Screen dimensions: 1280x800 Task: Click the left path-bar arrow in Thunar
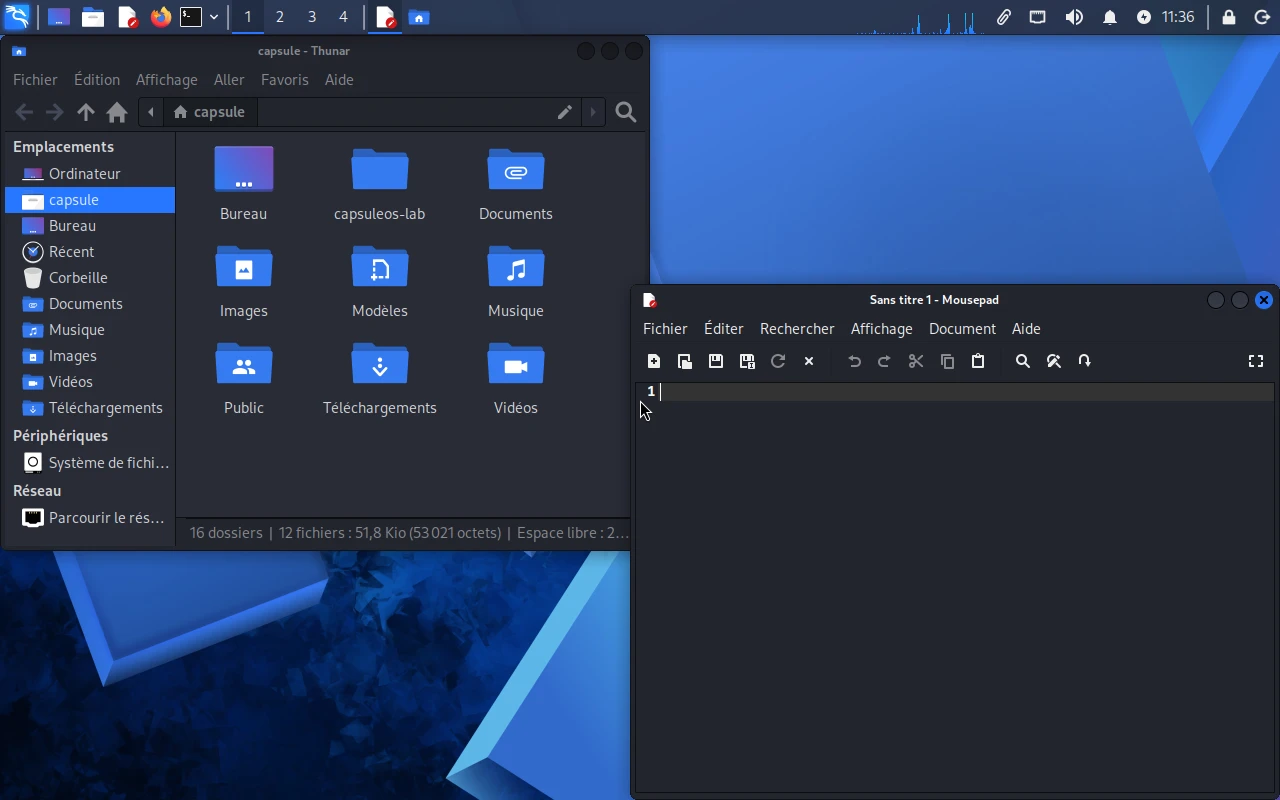[151, 112]
